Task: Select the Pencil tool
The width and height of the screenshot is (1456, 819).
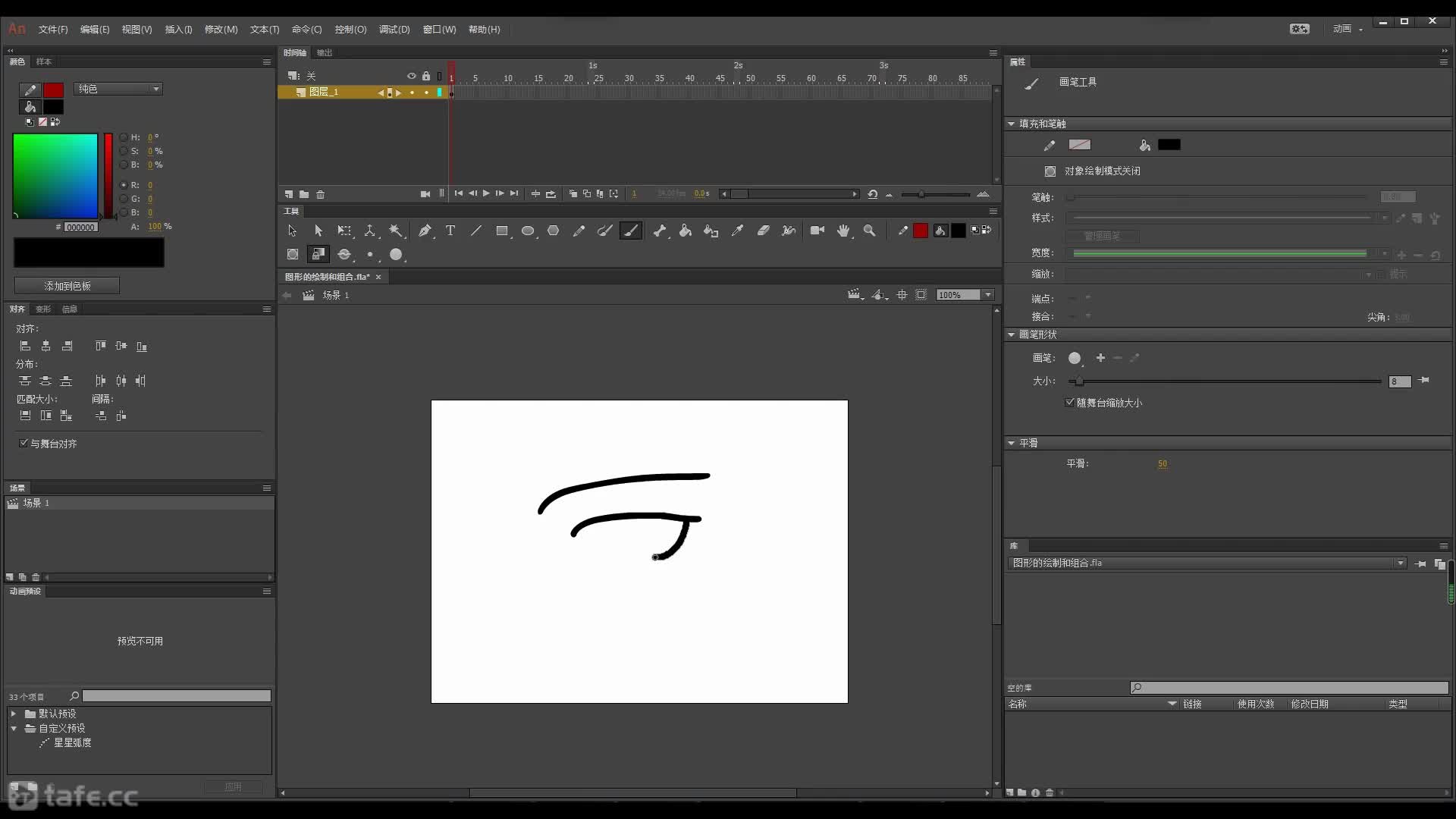Action: tap(579, 231)
